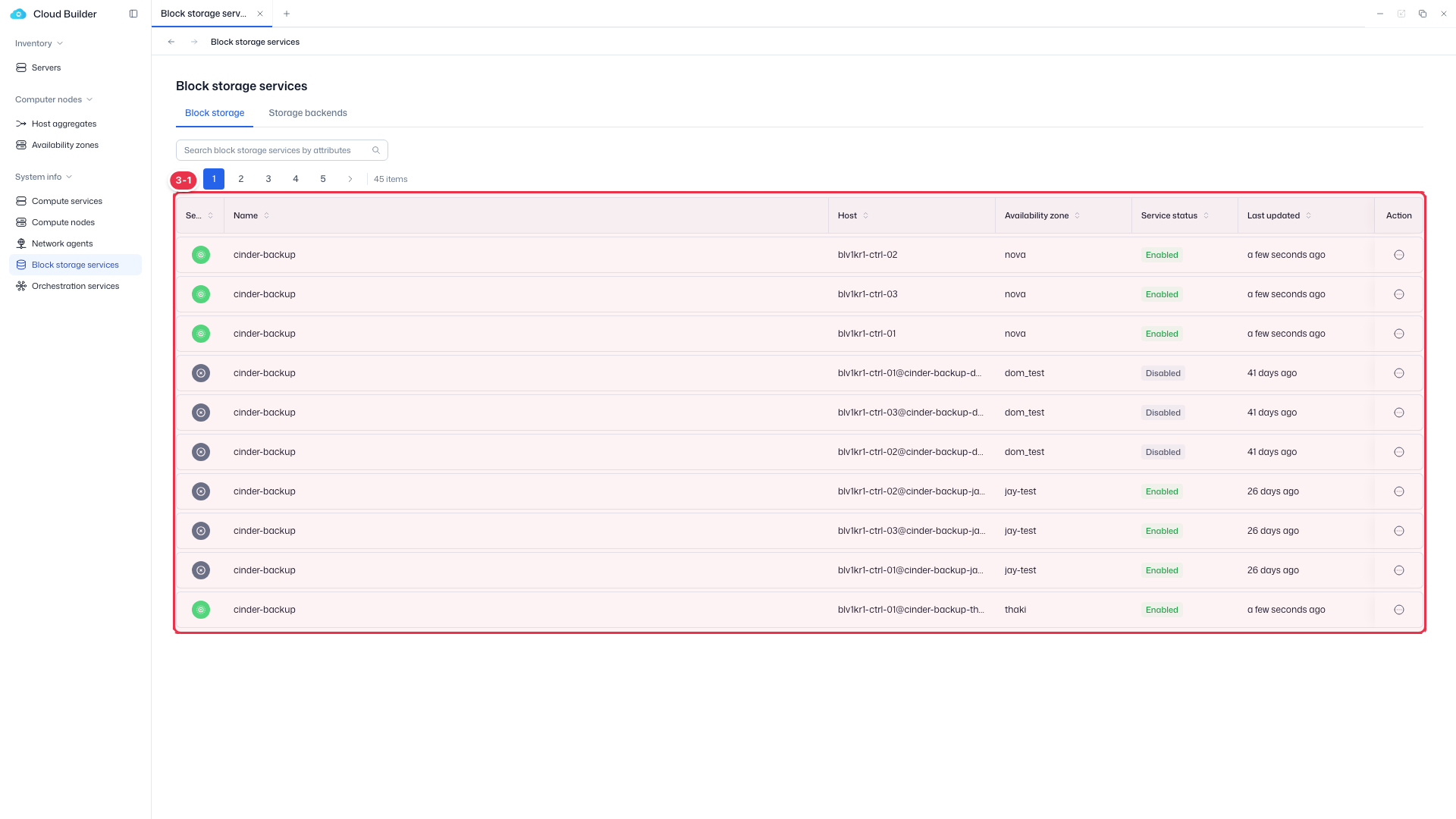Click Disabled badge in blv1kr1-ctrl-02@cinder-backup-d... row

[x=1163, y=452]
